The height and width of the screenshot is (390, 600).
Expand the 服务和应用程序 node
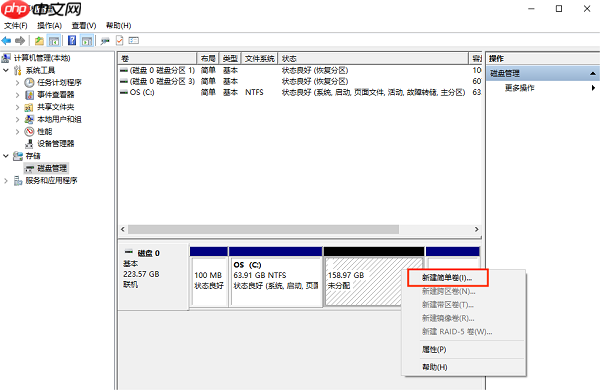6,181
